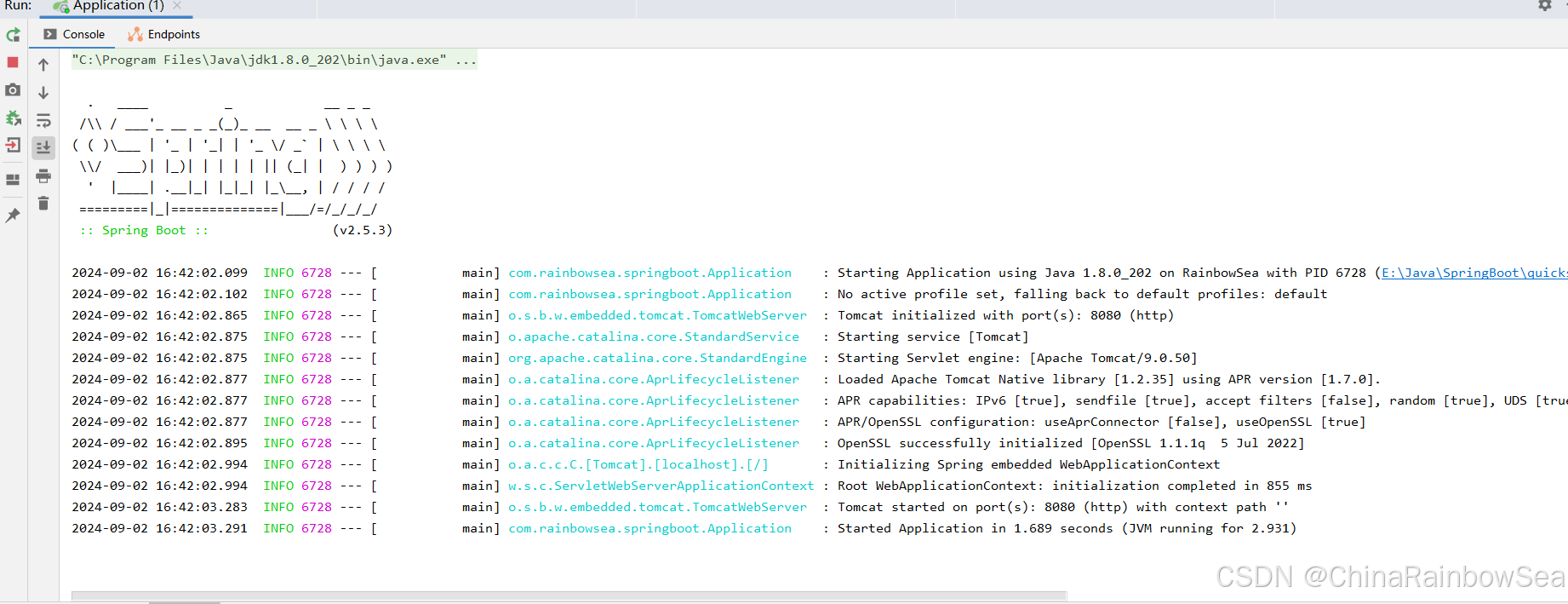The width and height of the screenshot is (1568, 604).
Task: Pin the Run tab with pushpin icon
Action: click(13, 216)
